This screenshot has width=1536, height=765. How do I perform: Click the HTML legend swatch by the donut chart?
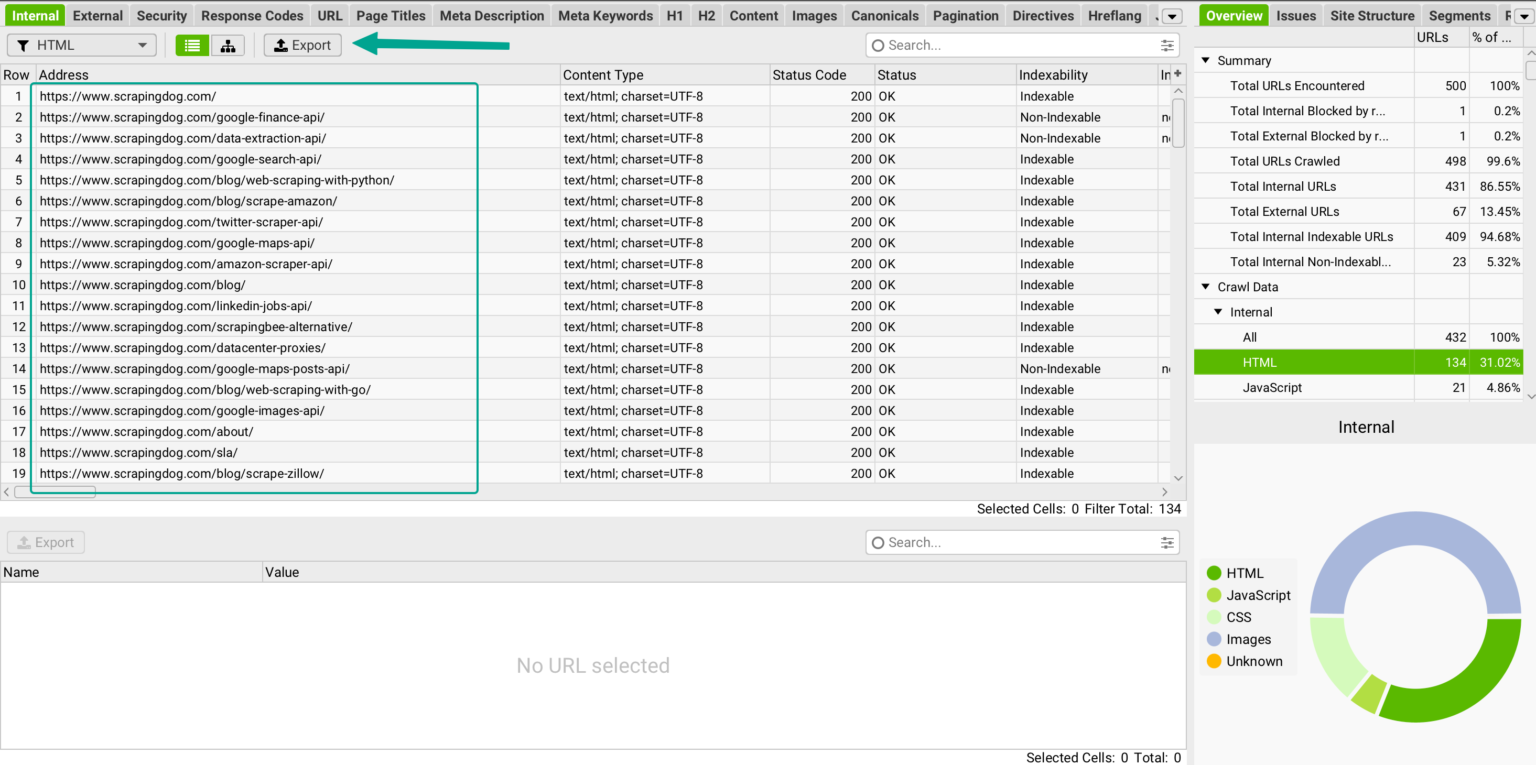coord(1213,573)
